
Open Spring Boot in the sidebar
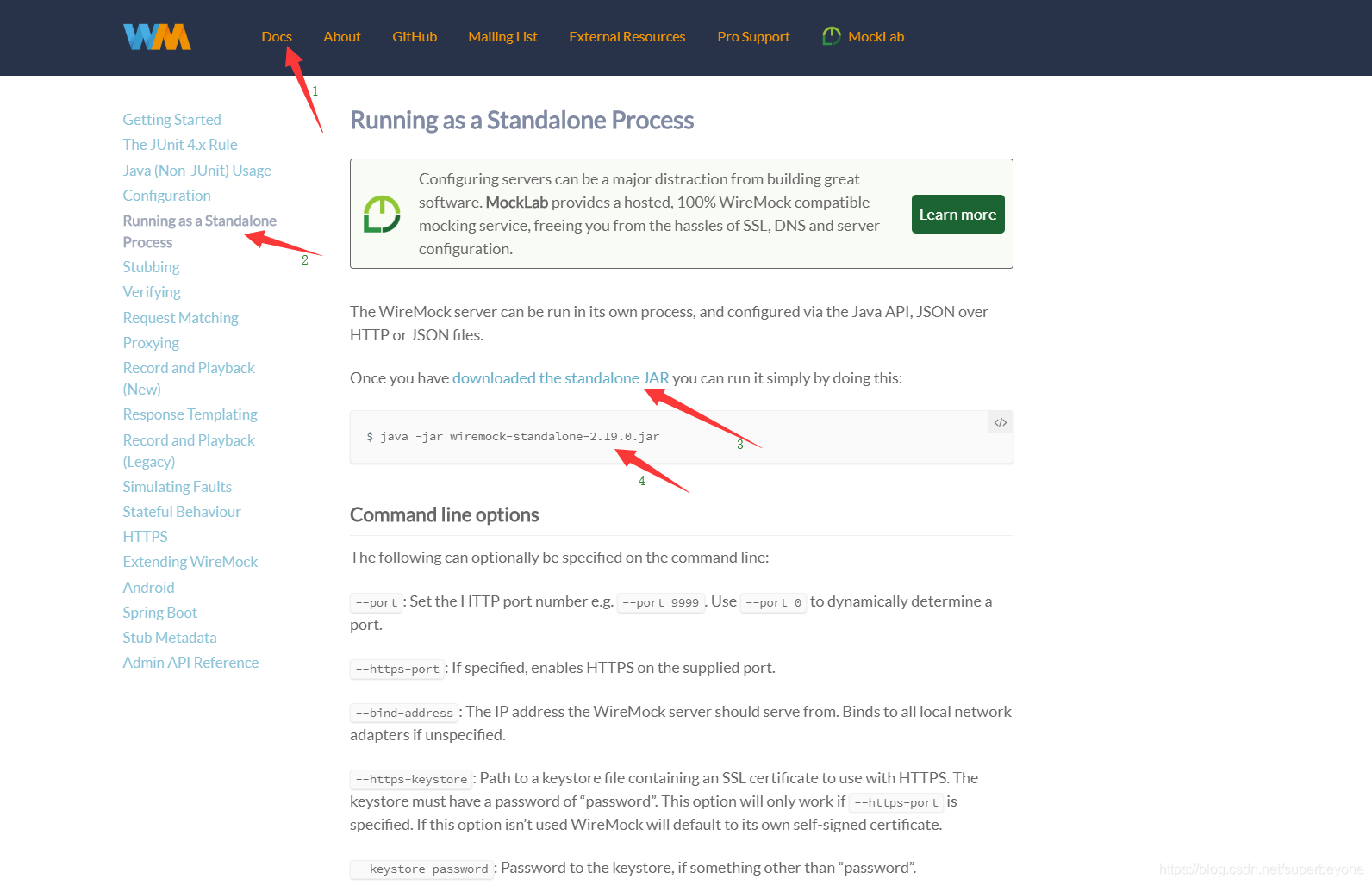point(159,613)
